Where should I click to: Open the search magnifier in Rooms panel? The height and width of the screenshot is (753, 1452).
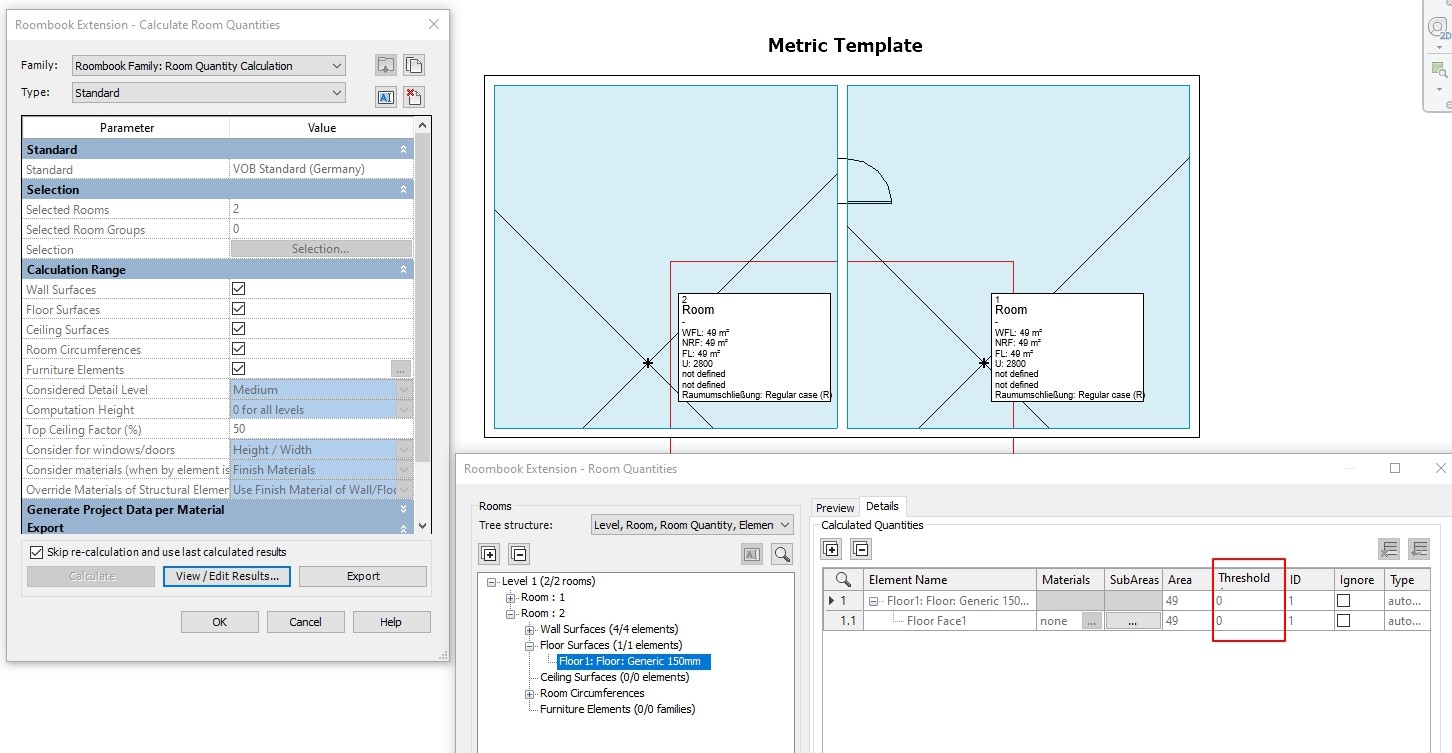(x=782, y=553)
